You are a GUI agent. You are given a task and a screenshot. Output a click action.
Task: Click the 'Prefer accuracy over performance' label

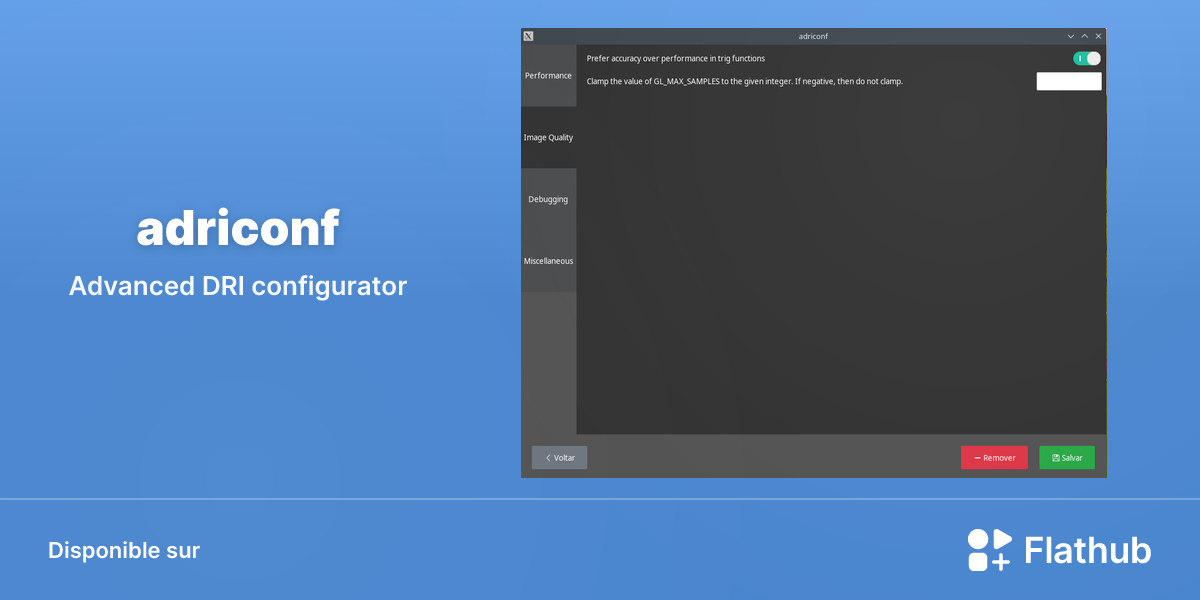[676, 58]
